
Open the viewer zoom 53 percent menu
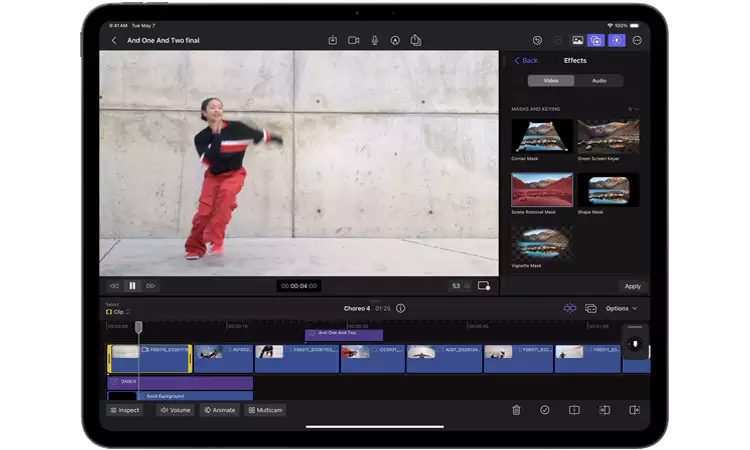coord(459,286)
